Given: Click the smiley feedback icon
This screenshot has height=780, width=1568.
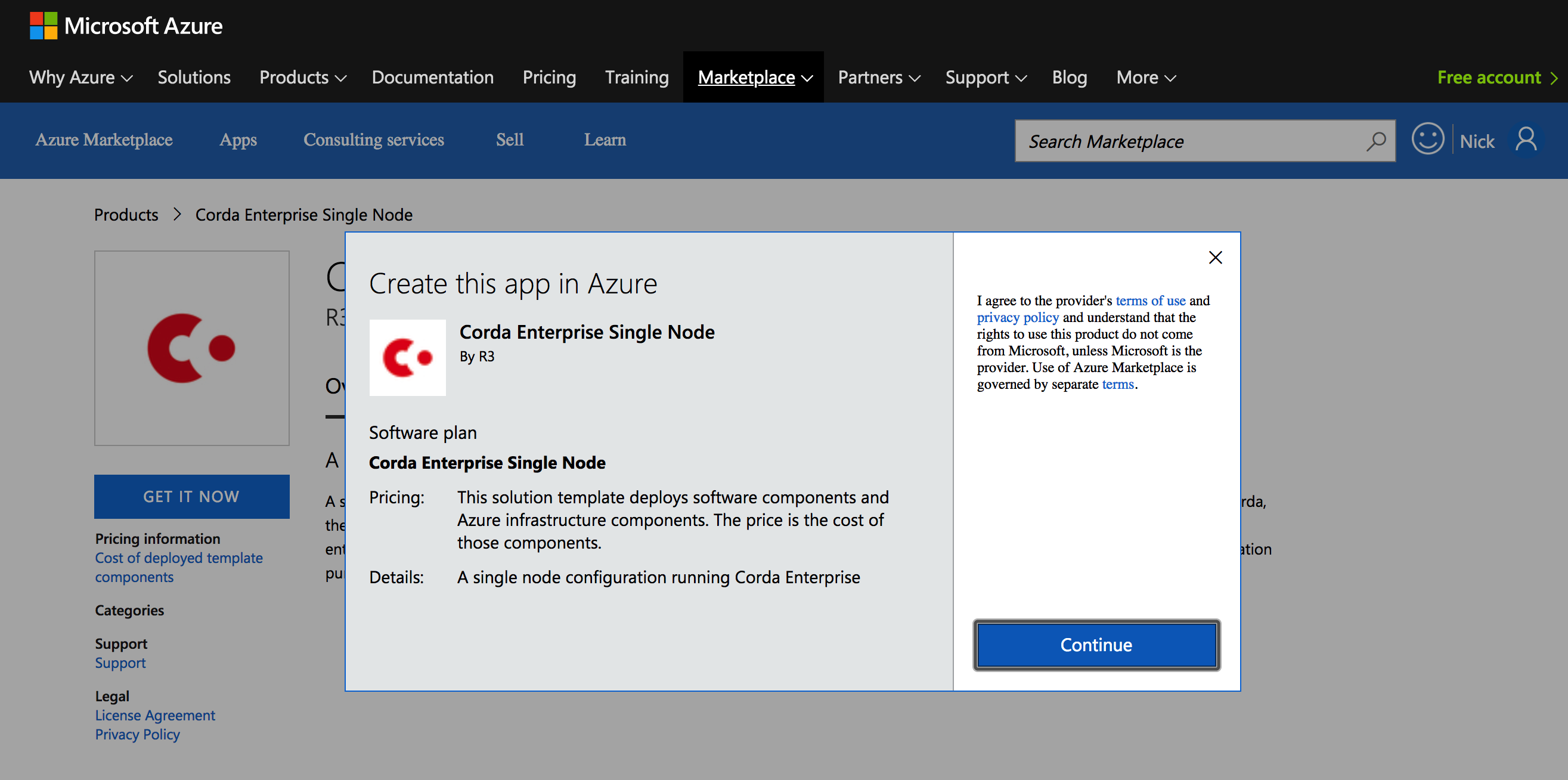Looking at the screenshot, I should click(1427, 140).
